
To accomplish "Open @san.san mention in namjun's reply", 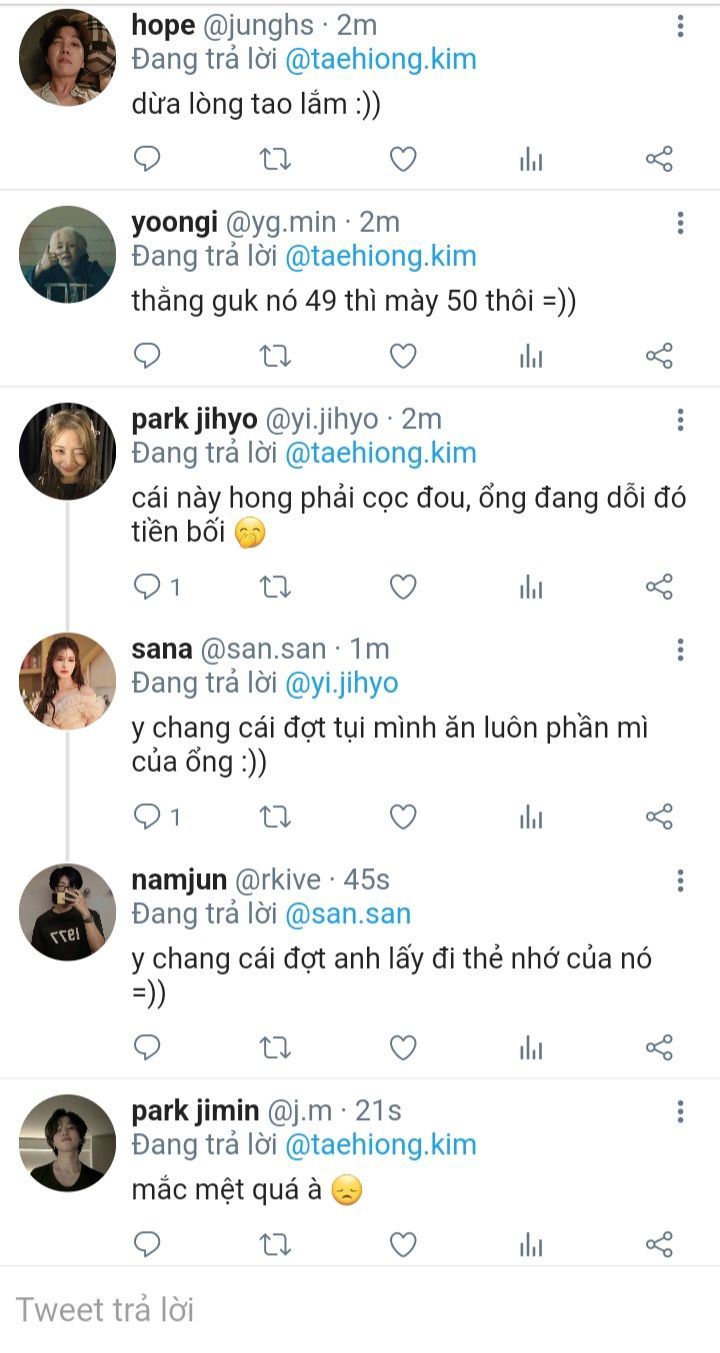I will click(347, 914).
